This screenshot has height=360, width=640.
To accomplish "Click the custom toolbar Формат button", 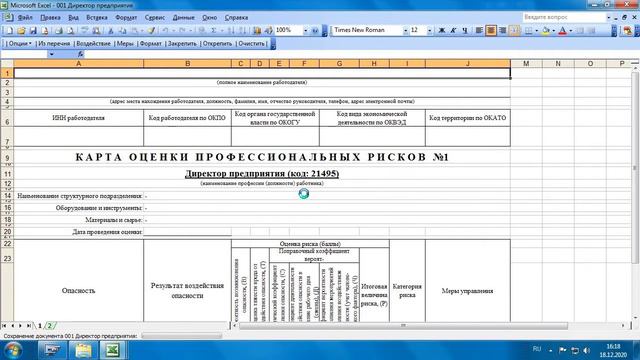I will 151,44.
